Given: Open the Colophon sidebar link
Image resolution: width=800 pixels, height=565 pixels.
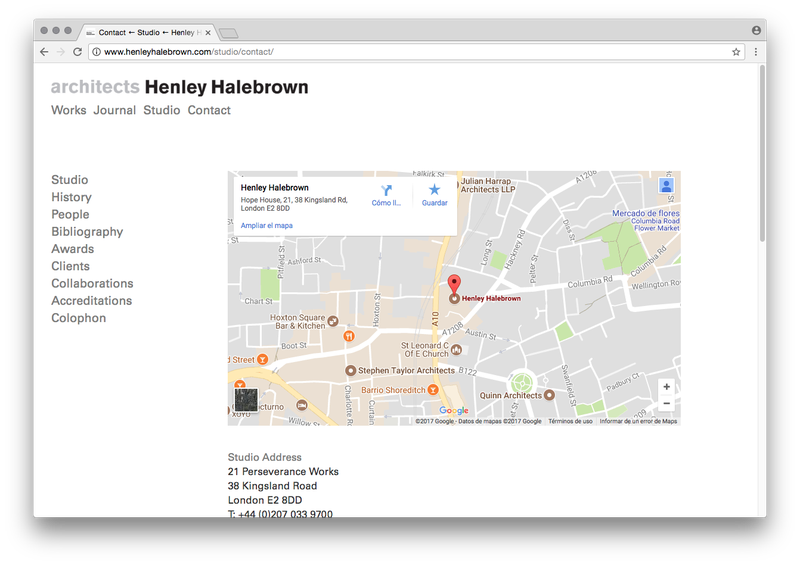Looking at the screenshot, I should (79, 318).
